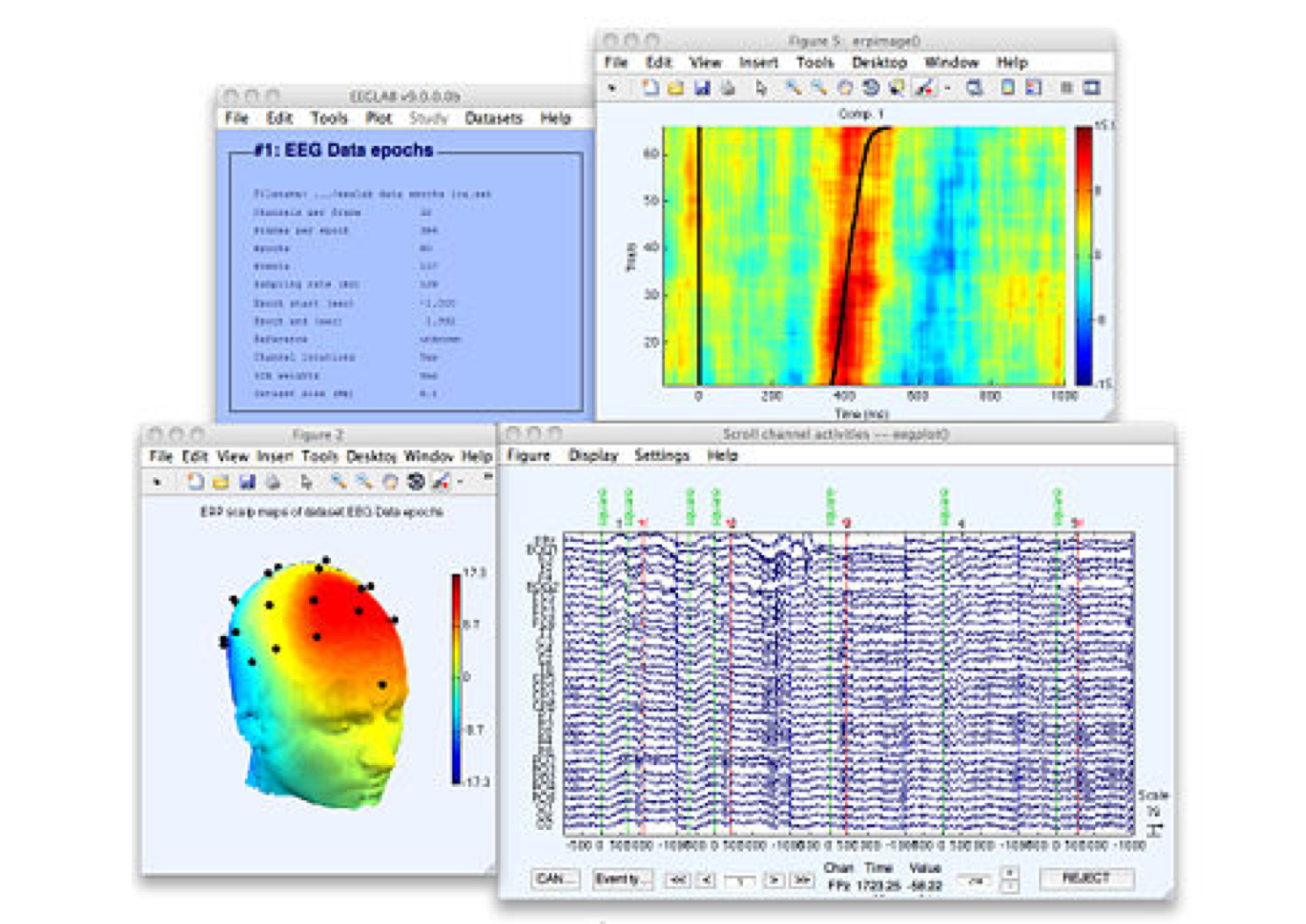Open the brush color dropdown arrow in erpimage toolbar
This screenshot has width=1306, height=924.
tap(948, 89)
